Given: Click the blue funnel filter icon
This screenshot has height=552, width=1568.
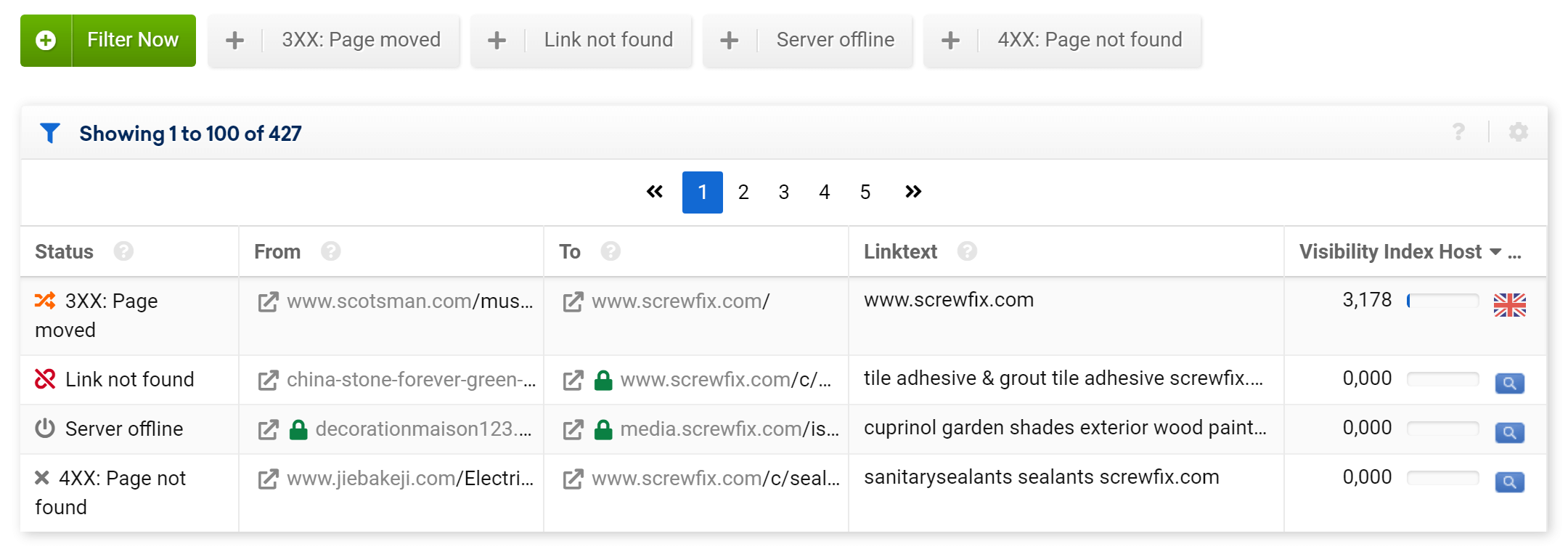Looking at the screenshot, I should [x=50, y=133].
